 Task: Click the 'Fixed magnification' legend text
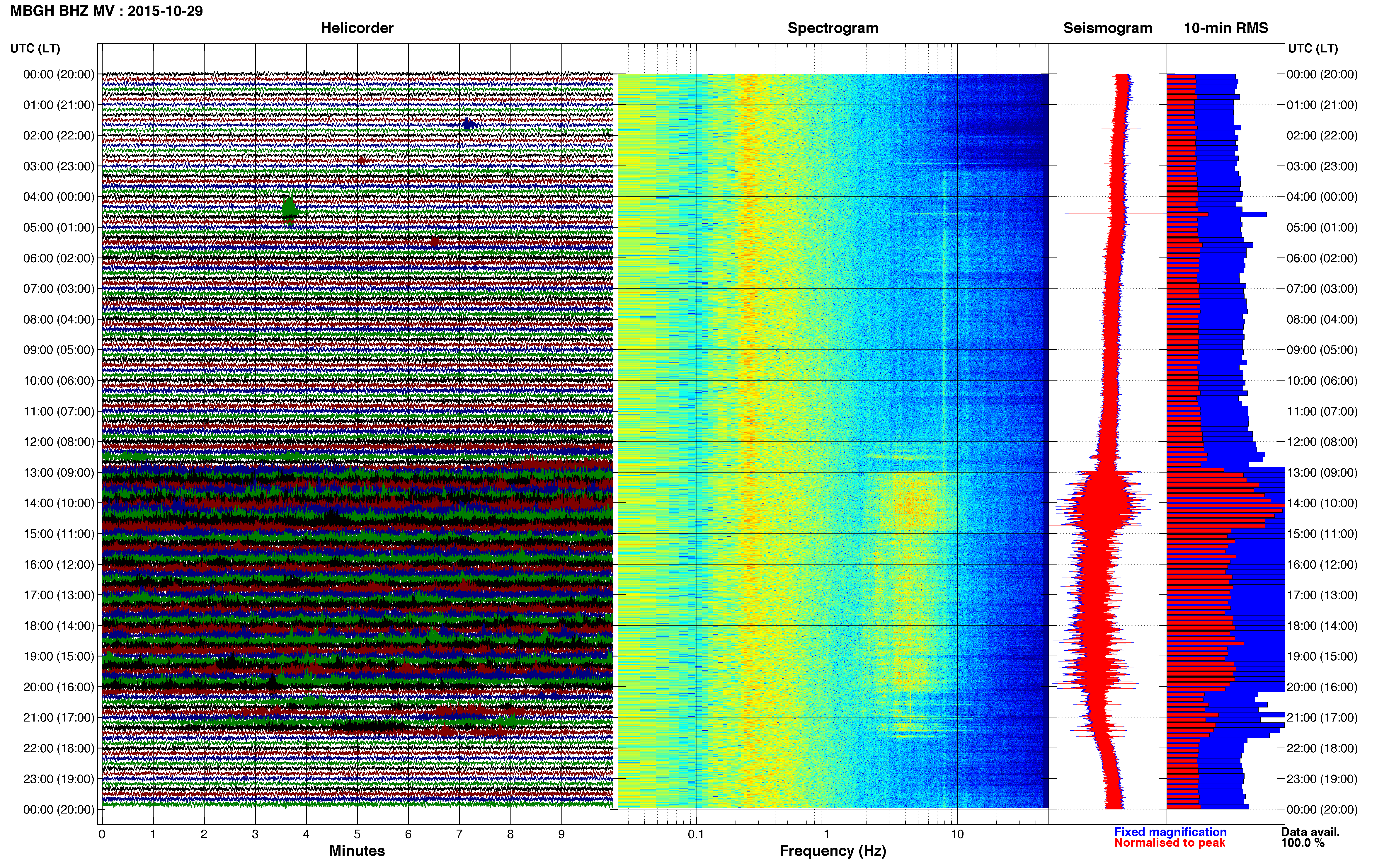[x=1170, y=832]
